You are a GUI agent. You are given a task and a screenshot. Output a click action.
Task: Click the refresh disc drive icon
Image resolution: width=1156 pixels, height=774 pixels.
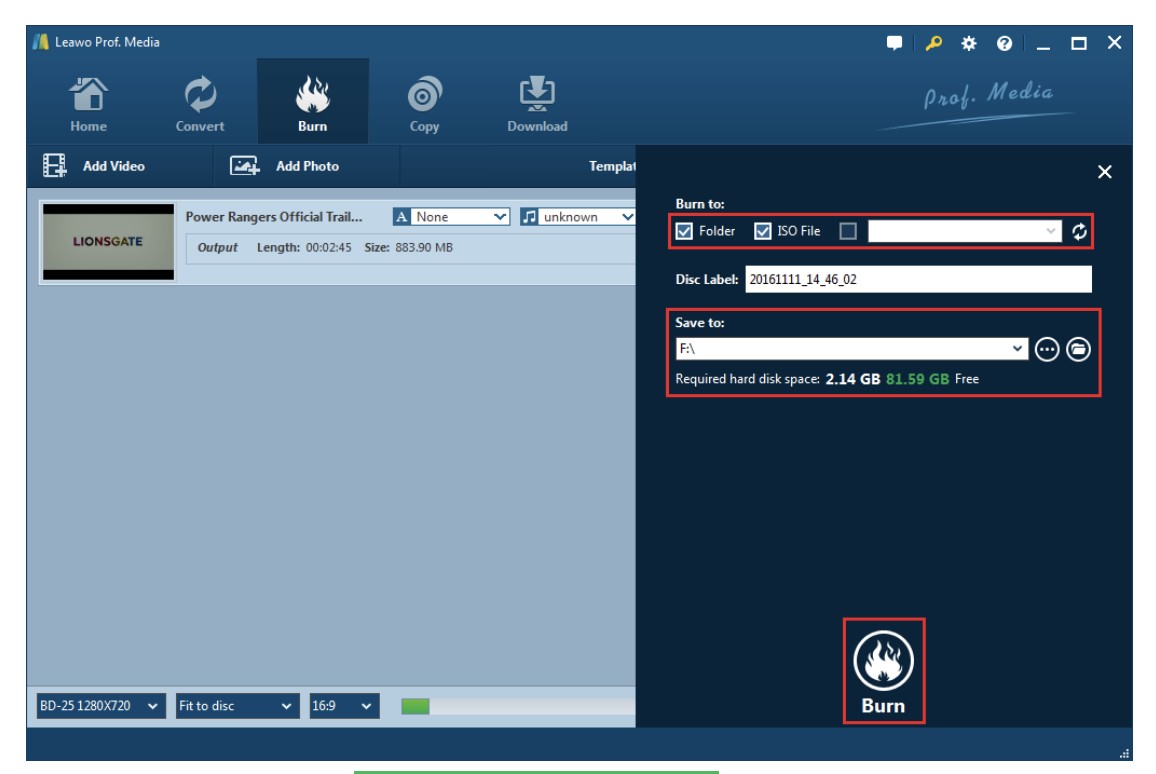point(1079,232)
